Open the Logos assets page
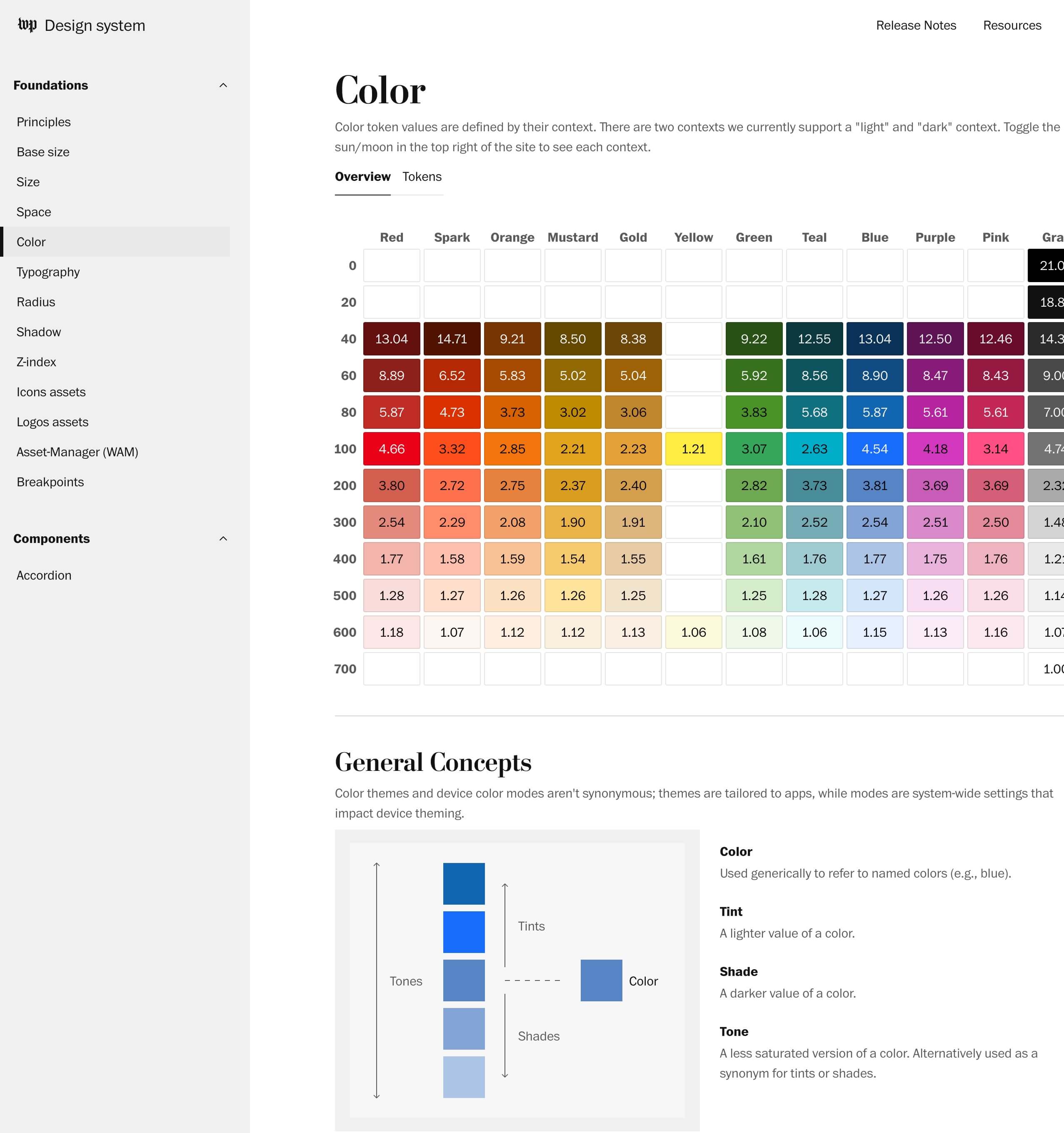The image size is (1064, 1133). (x=52, y=422)
